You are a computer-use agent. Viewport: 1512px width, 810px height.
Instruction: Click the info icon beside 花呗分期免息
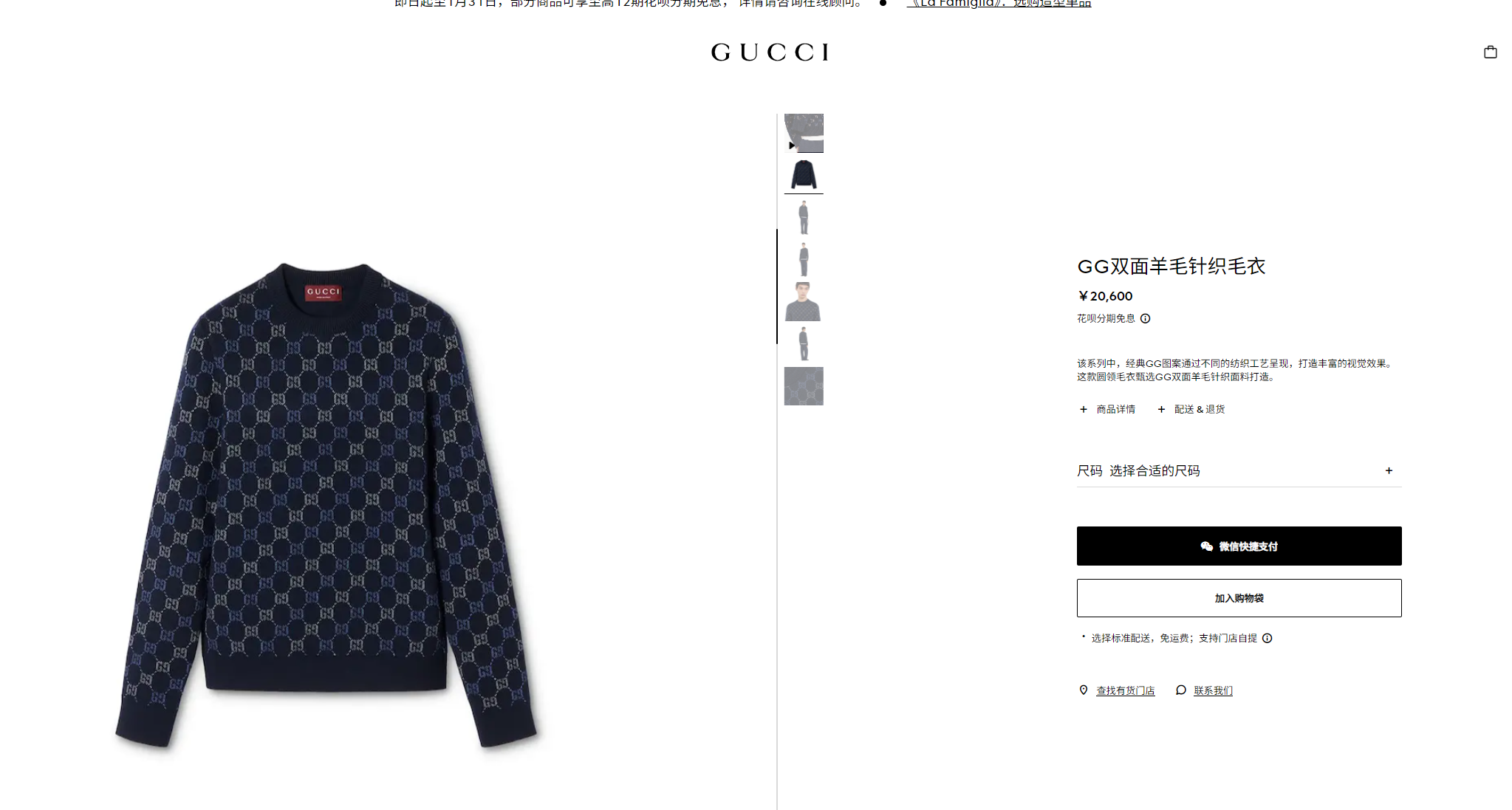1145,319
